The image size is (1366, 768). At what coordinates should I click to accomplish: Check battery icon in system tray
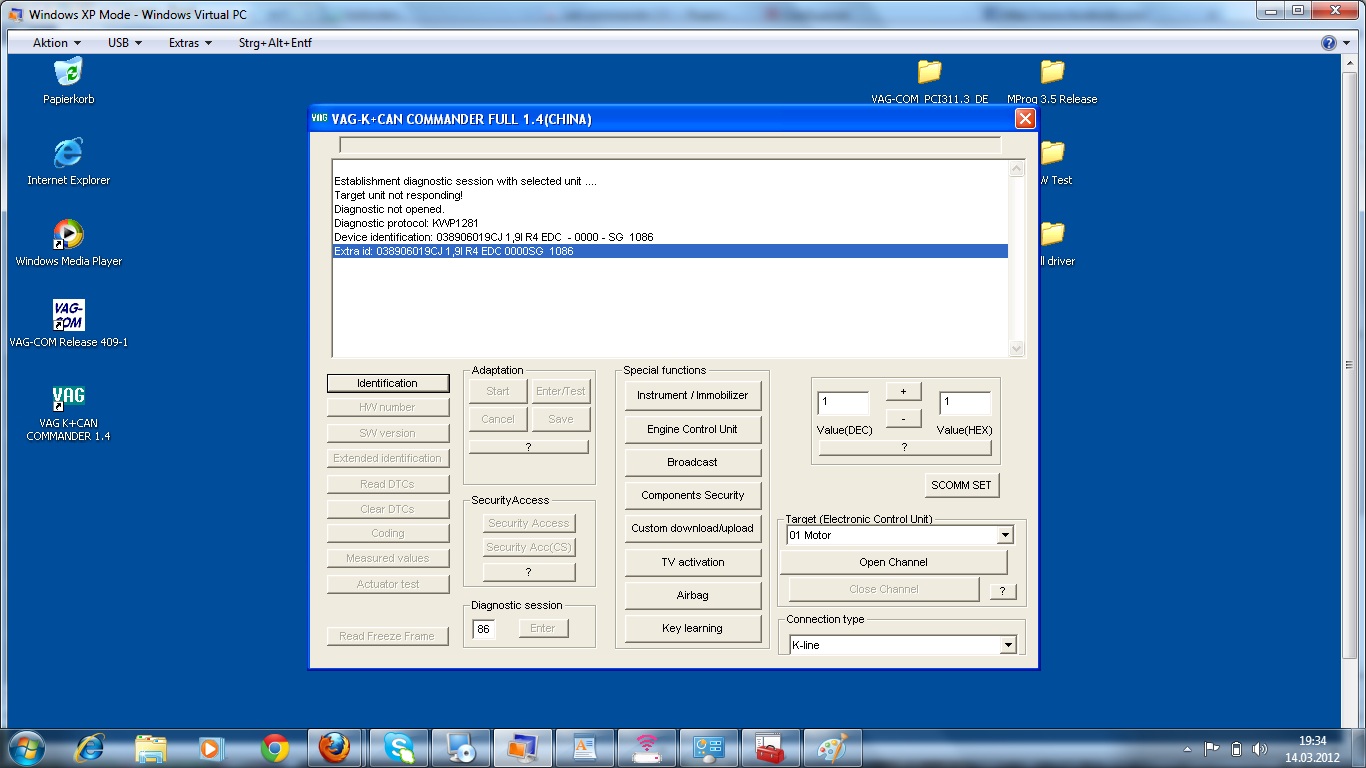(x=1236, y=748)
